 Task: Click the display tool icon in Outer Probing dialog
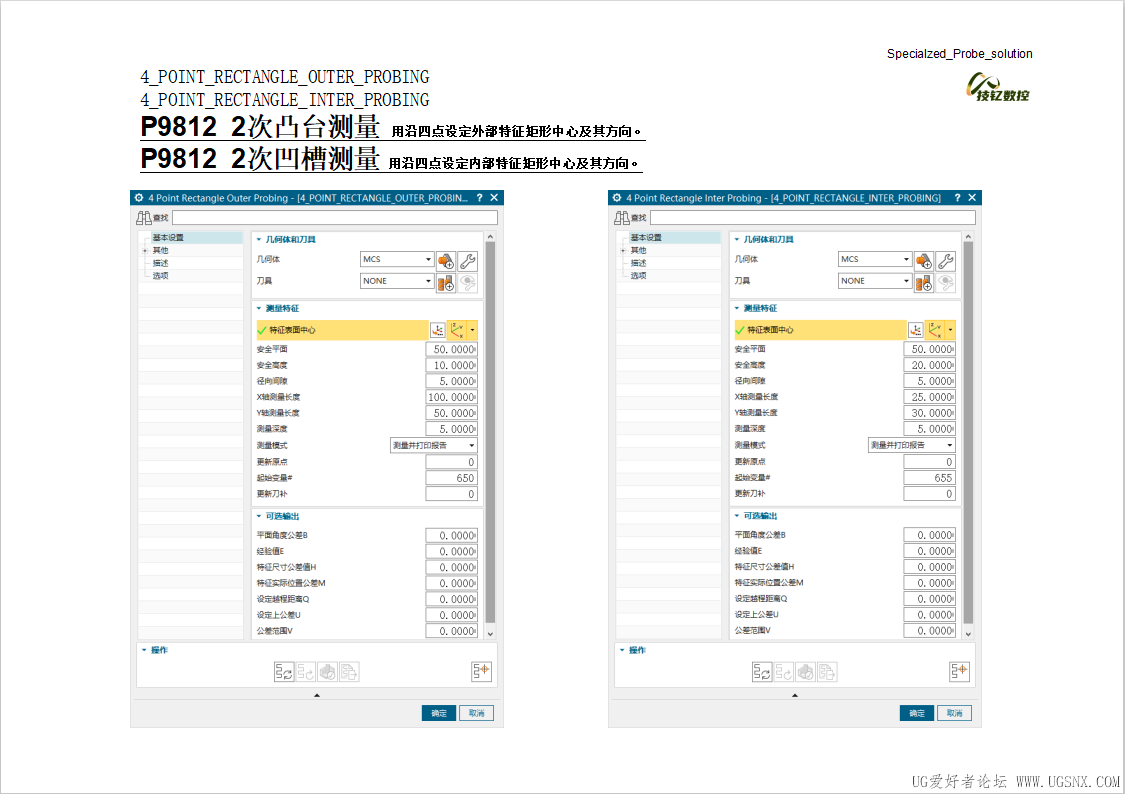[x=467, y=283]
